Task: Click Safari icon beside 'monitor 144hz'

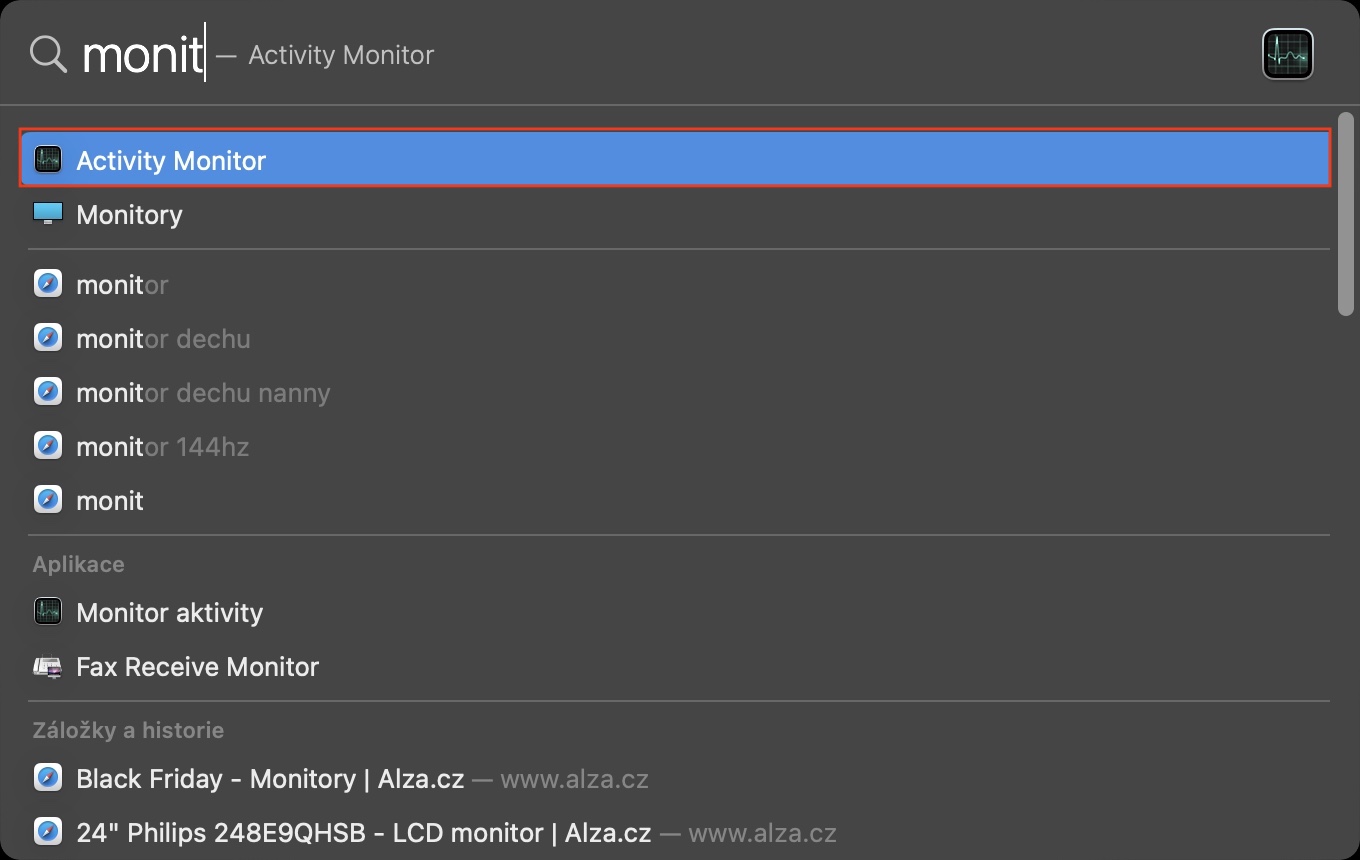Action: [x=48, y=446]
